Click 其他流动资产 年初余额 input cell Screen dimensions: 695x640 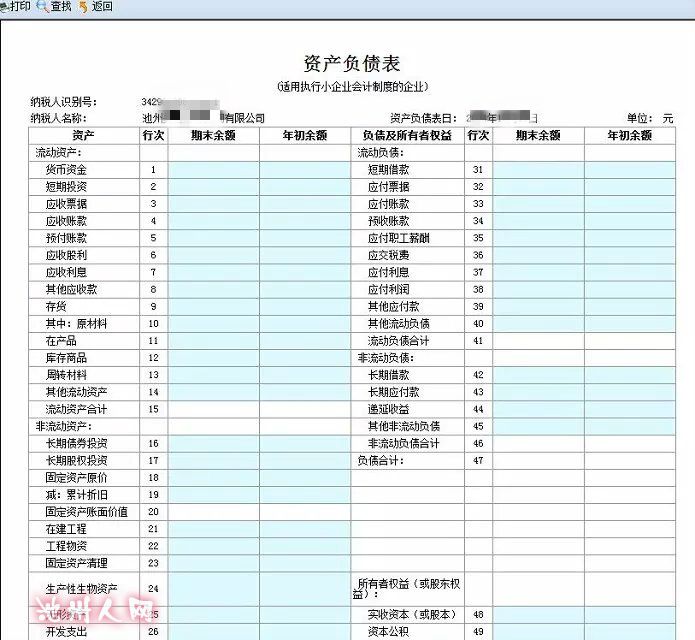[305, 392]
